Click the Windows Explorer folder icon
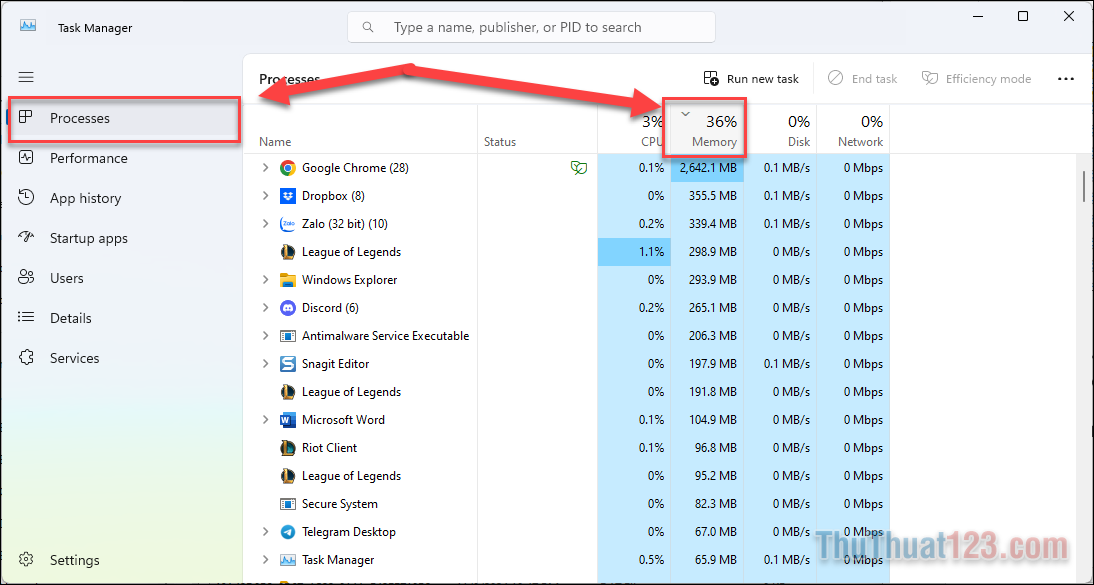 pyautogui.click(x=287, y=280)
